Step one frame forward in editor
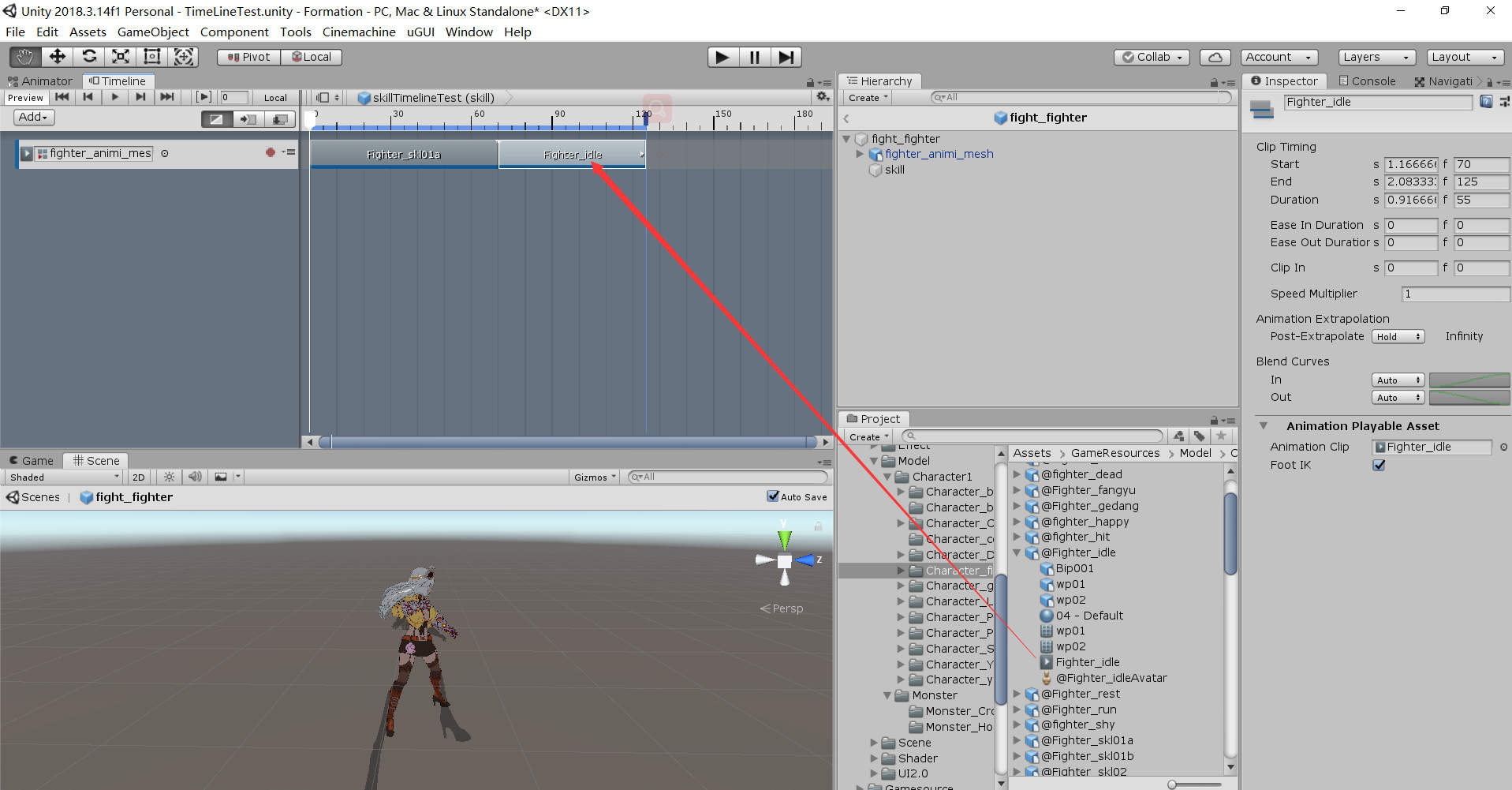Viewport: 1512px width, 790px height. (786, 57)
